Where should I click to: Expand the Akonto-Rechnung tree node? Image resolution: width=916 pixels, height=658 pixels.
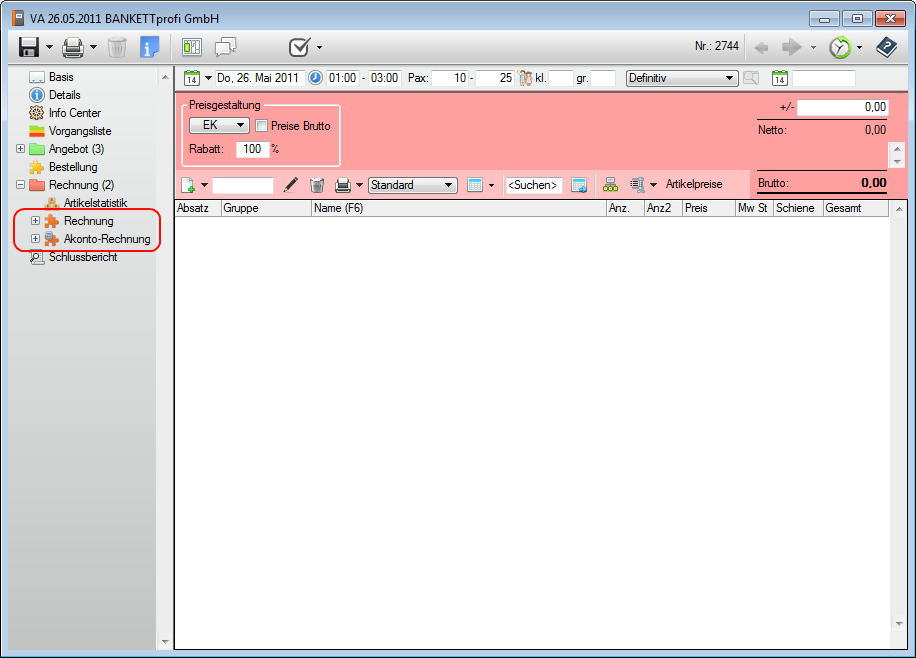pos(36,239)
